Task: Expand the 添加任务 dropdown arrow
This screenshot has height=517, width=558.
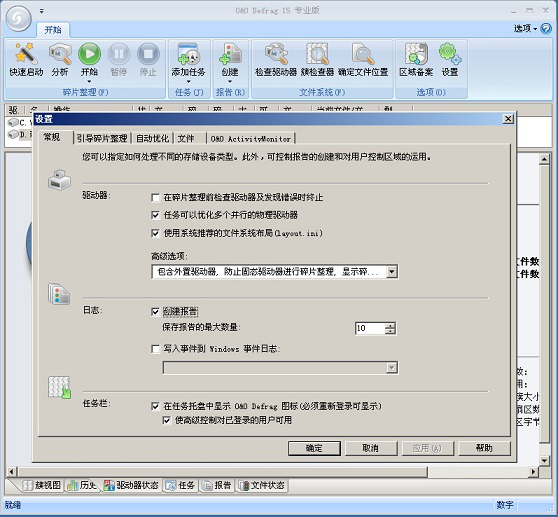Action: click(188, 82)
